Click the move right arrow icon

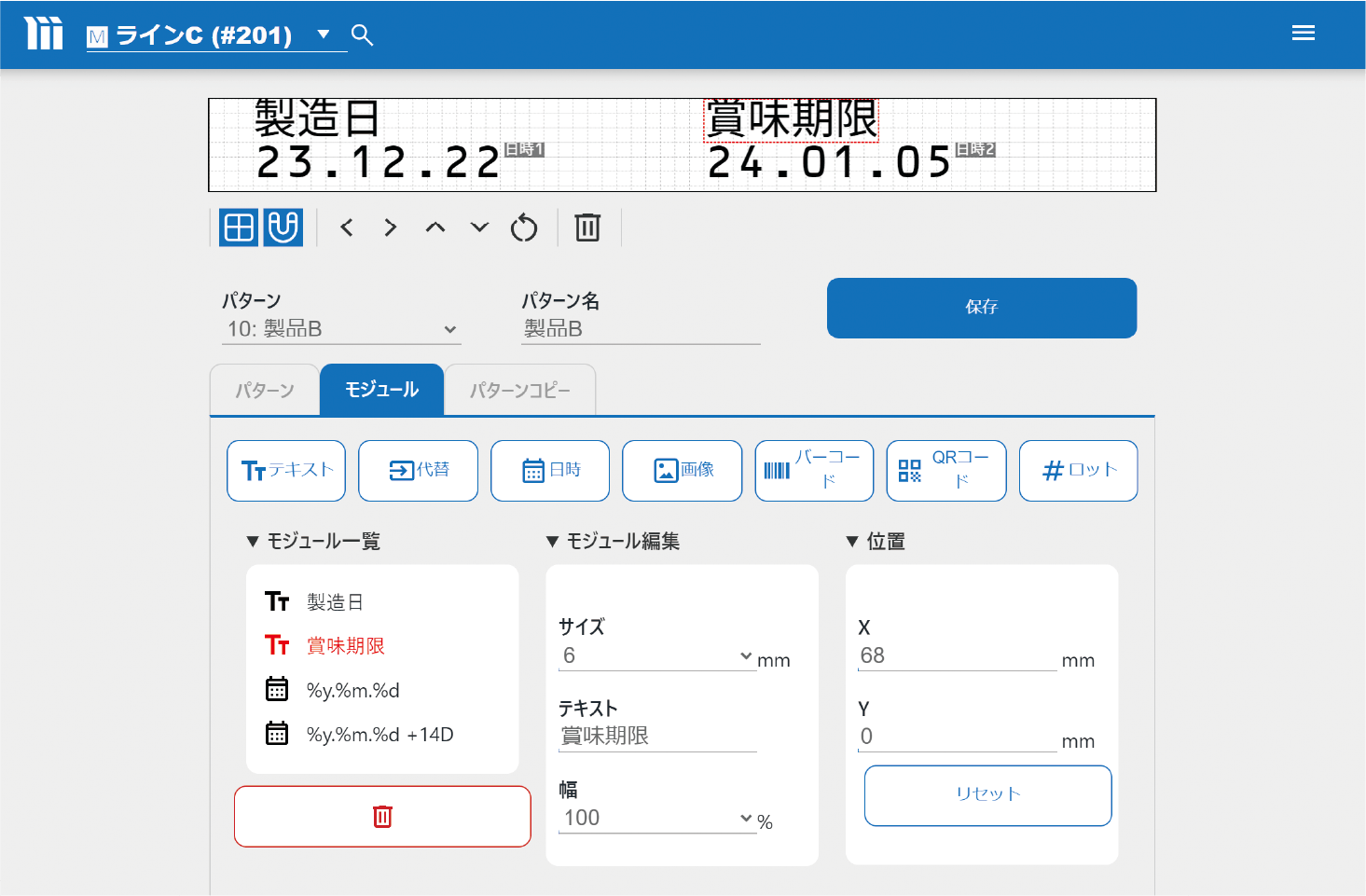click(x=391, y=227)
